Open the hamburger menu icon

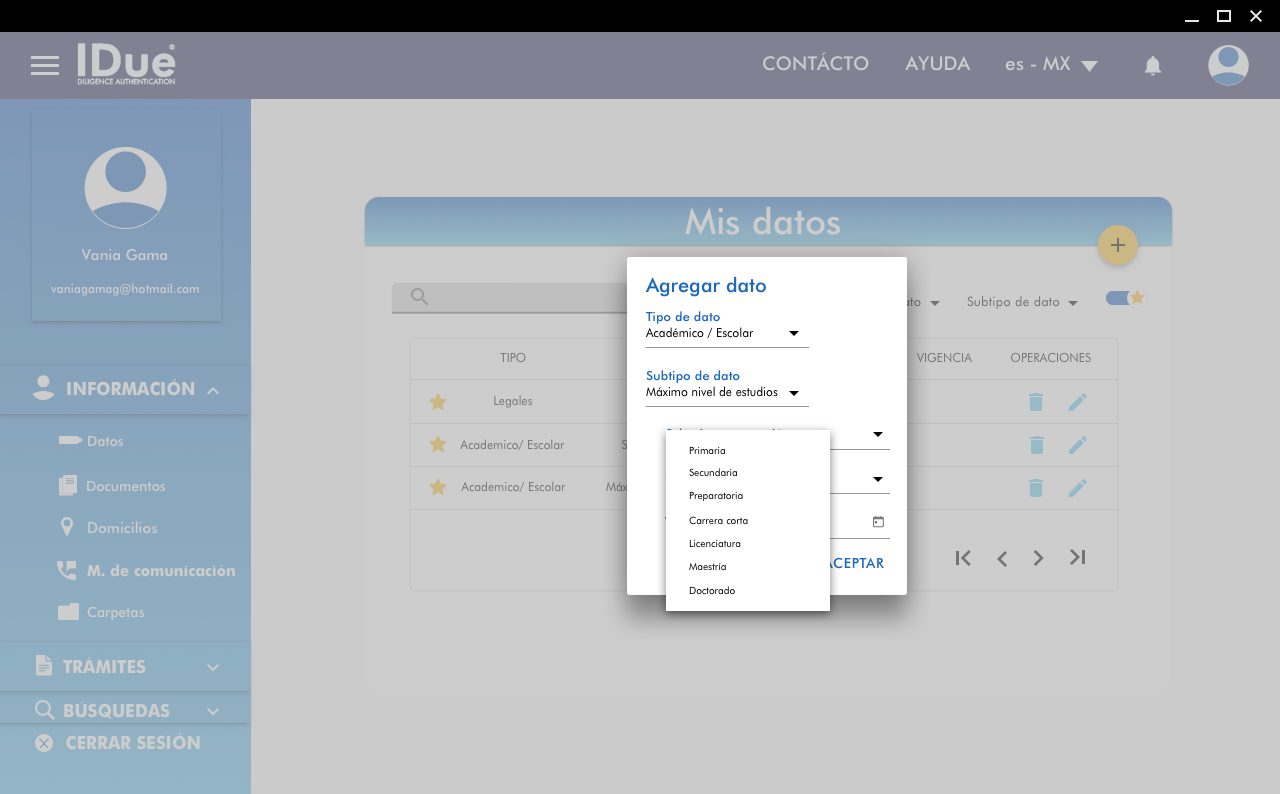pos(45,66)
